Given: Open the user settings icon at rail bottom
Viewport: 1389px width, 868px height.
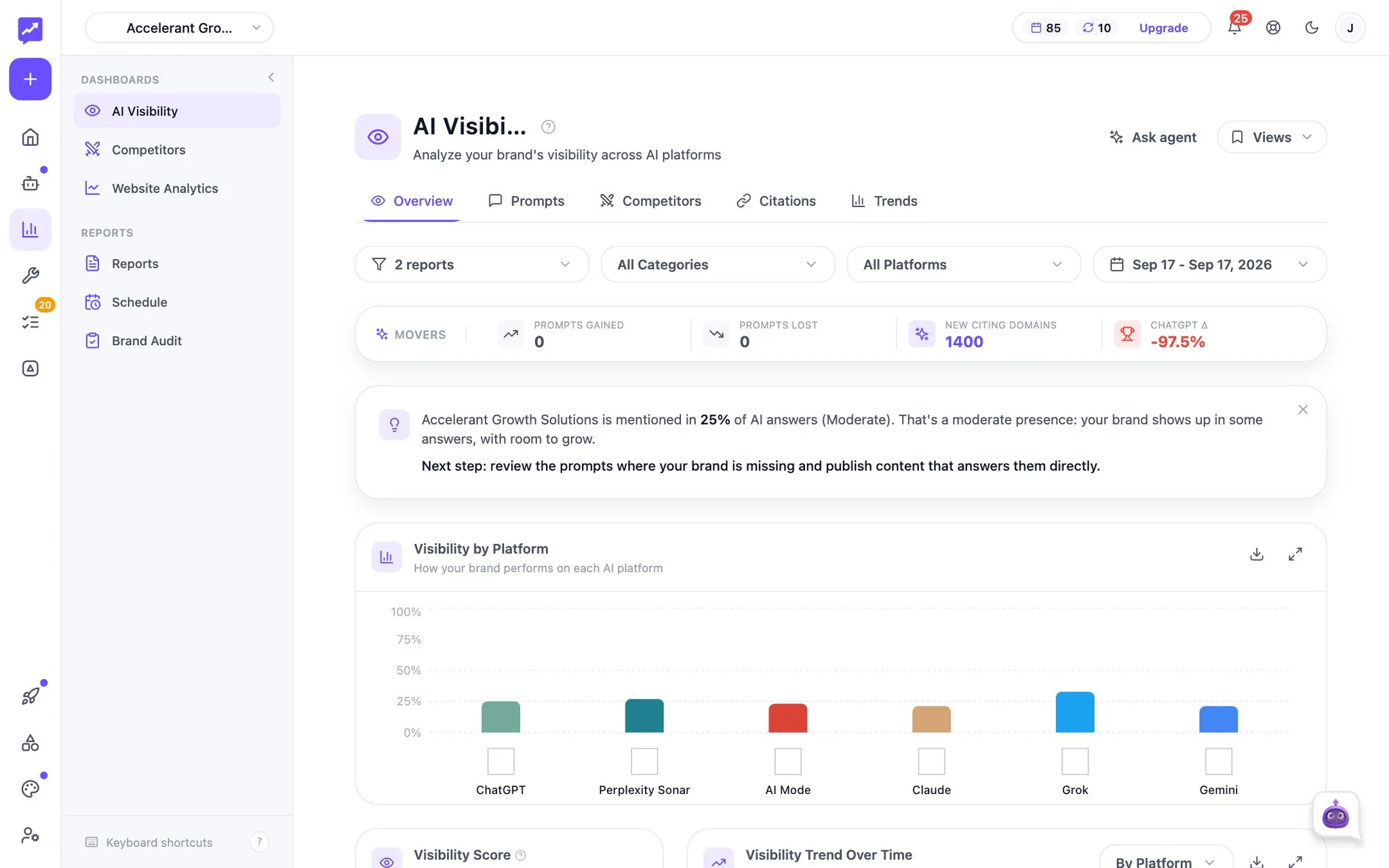Looking at the screenshot, I should pos(30,835).
